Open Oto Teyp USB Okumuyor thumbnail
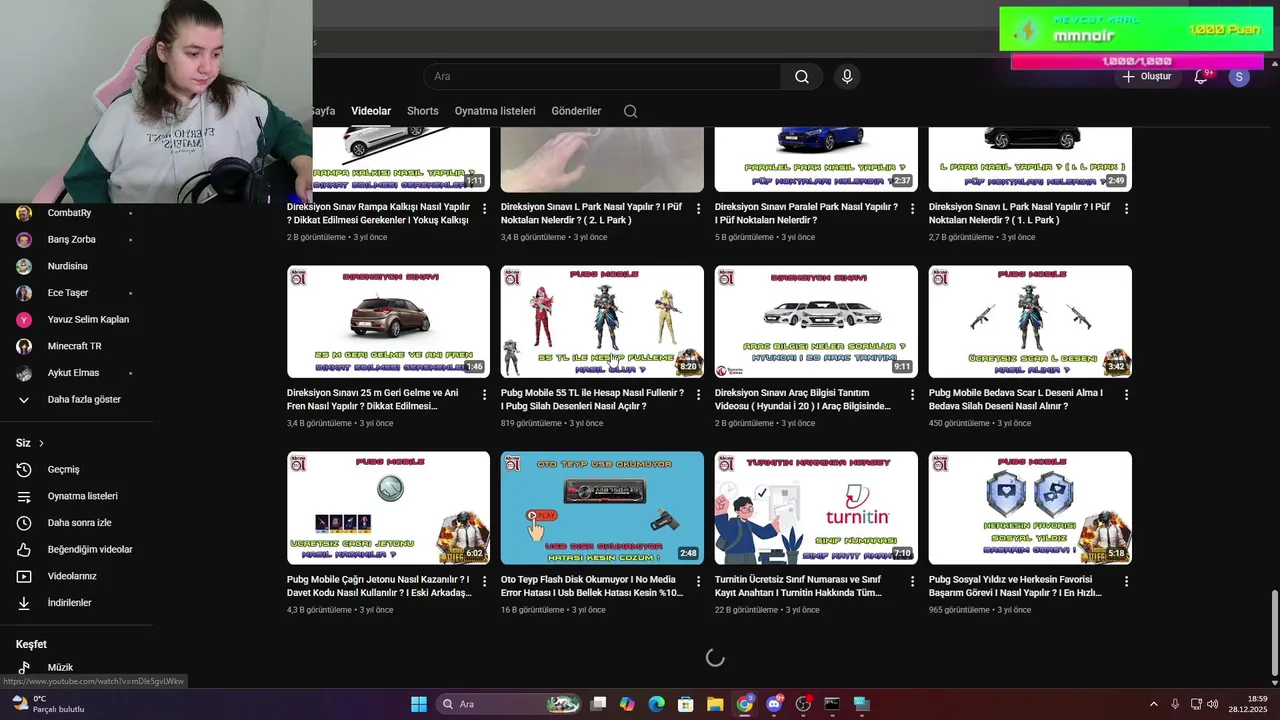The width and height of the screenshot is (1280, 720). [602, 507]
